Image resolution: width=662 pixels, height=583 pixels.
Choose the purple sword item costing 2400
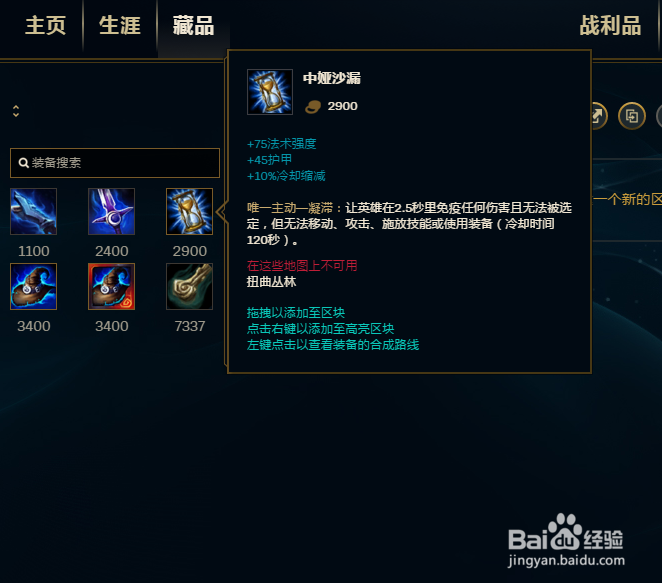(x=111, y=212)
